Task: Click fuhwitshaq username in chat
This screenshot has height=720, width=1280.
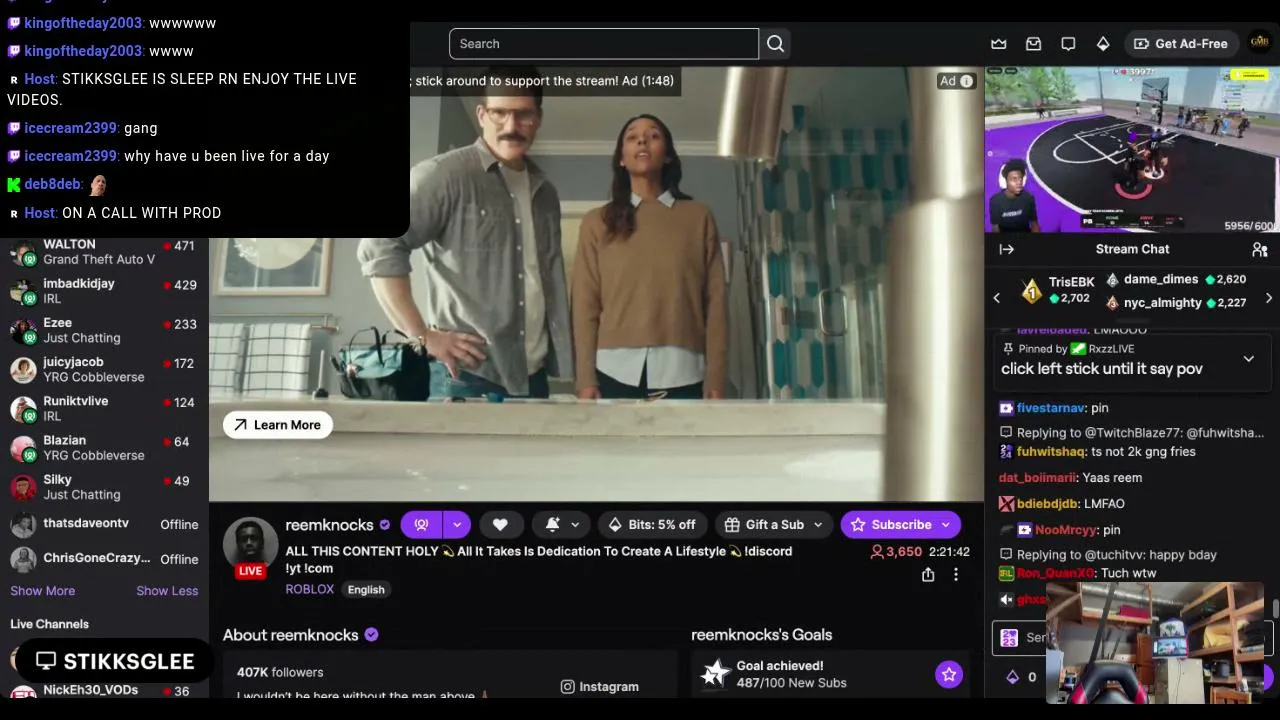Action: (x=1051, y=452)
